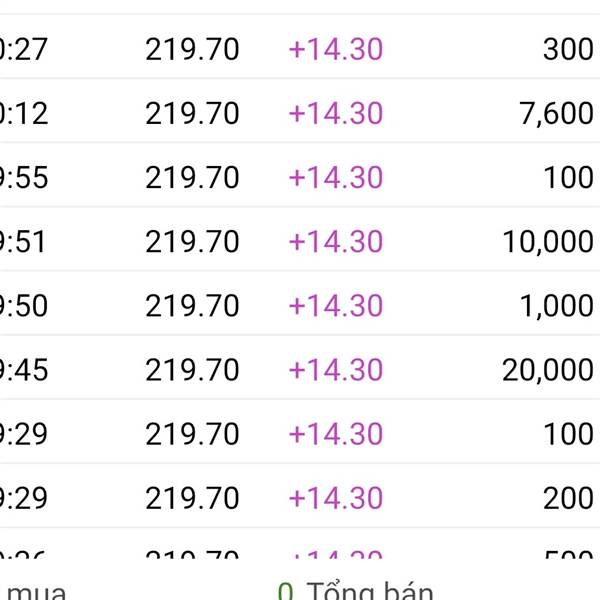Click the green 0 beside Tổng bán

click(285, 592)
